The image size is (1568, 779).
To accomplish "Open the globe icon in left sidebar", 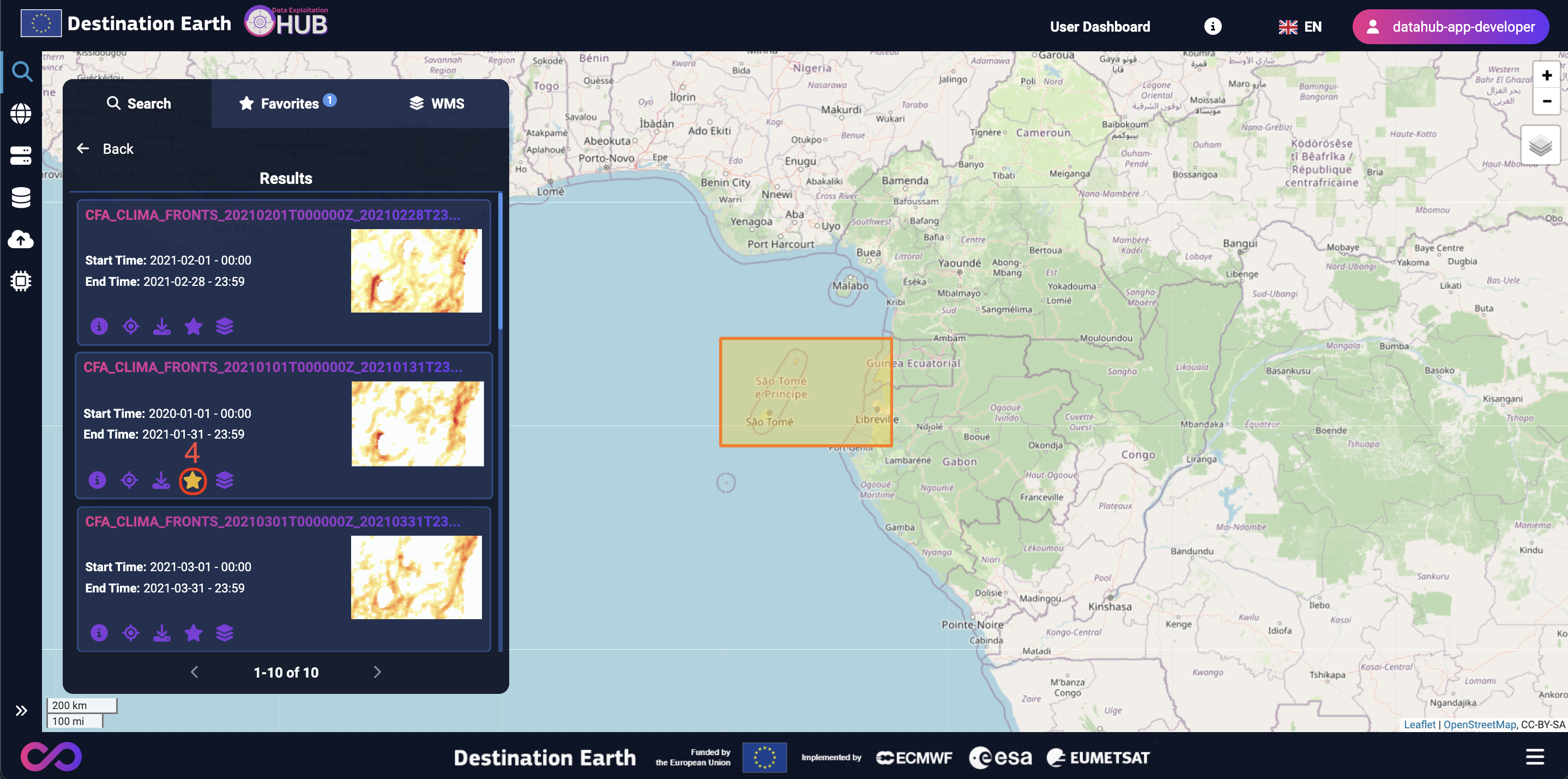I will [21, 113].
